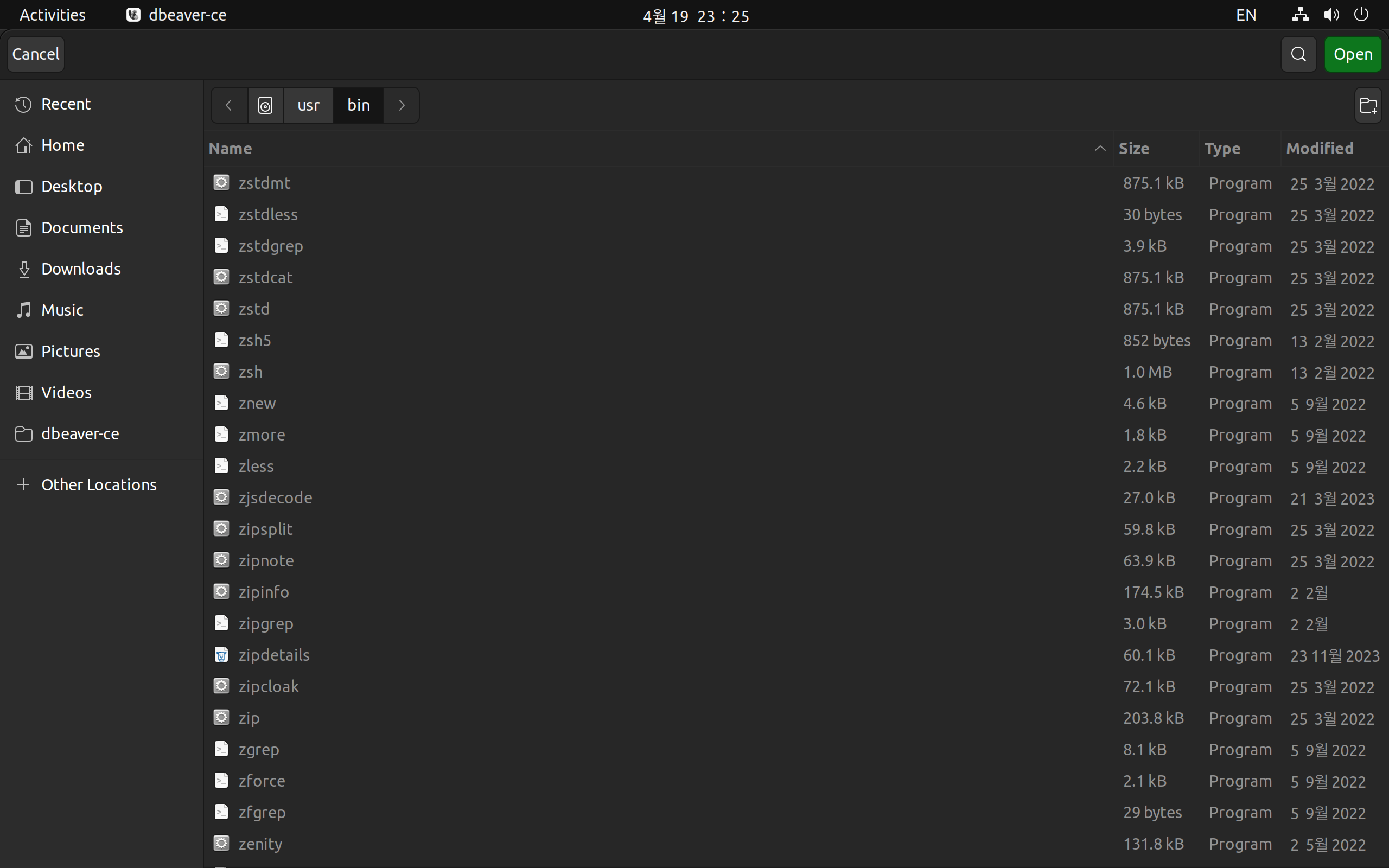Screen dimensions: 1389x868
Task: Sort files by Modified column
Action: point(1320,149)
